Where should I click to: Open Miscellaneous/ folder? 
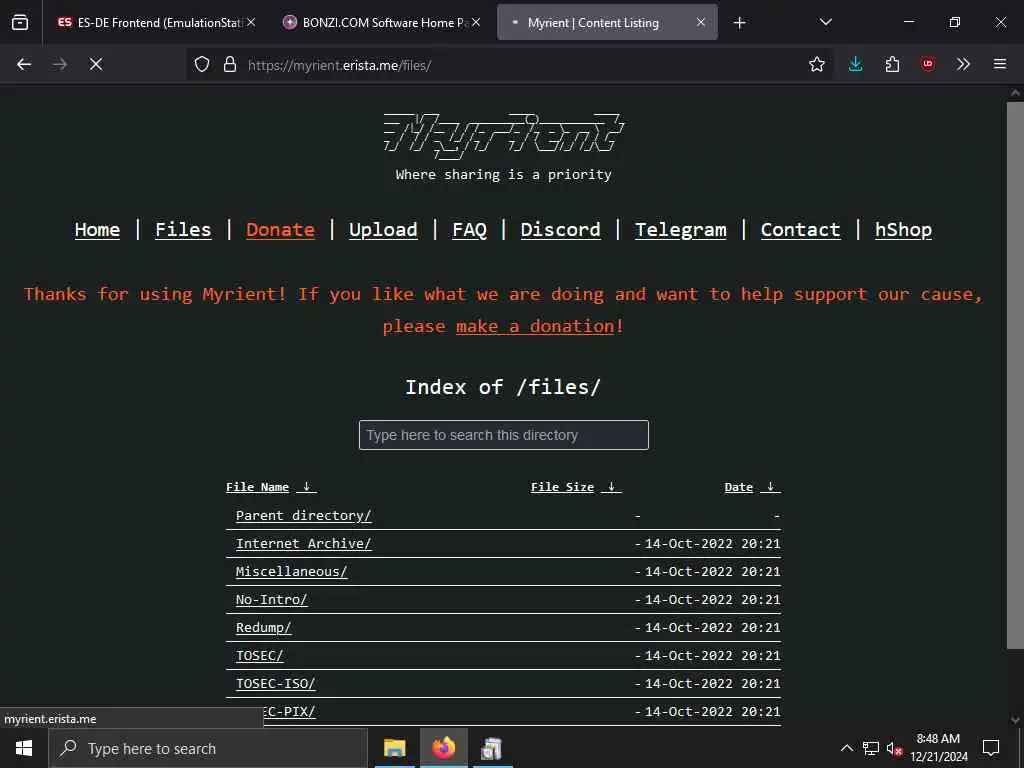coord(291,571)
